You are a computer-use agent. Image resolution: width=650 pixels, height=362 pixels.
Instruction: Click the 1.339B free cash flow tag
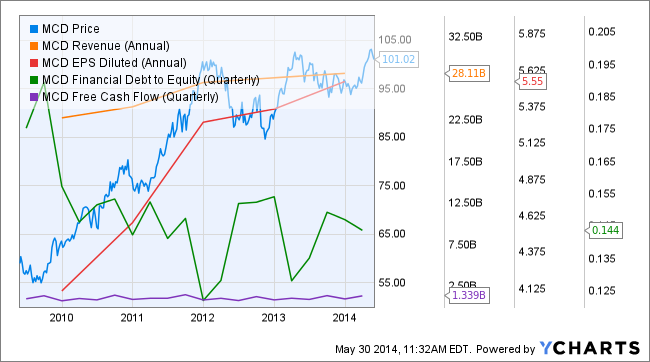pos(467,295)
